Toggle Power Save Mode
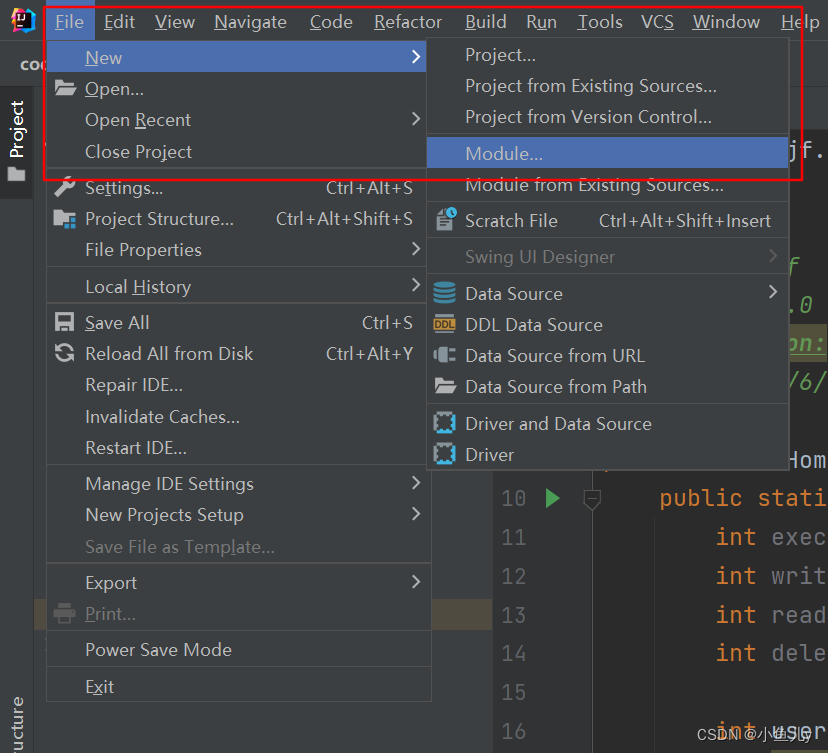The height and width of the screenshot is (753, 828). [239, 650]
